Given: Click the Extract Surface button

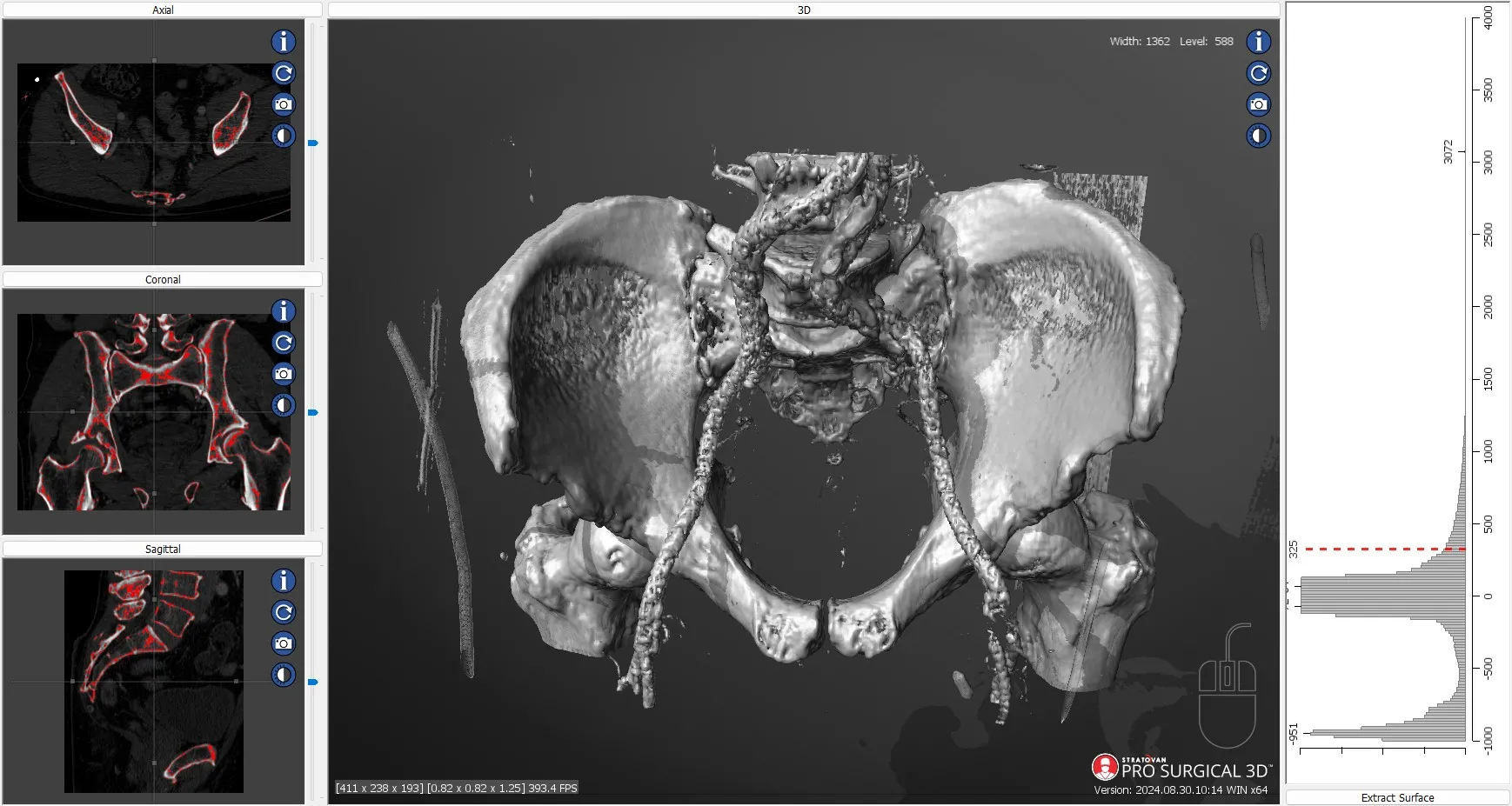Looking at the screenshot, I should (1397, 797).
